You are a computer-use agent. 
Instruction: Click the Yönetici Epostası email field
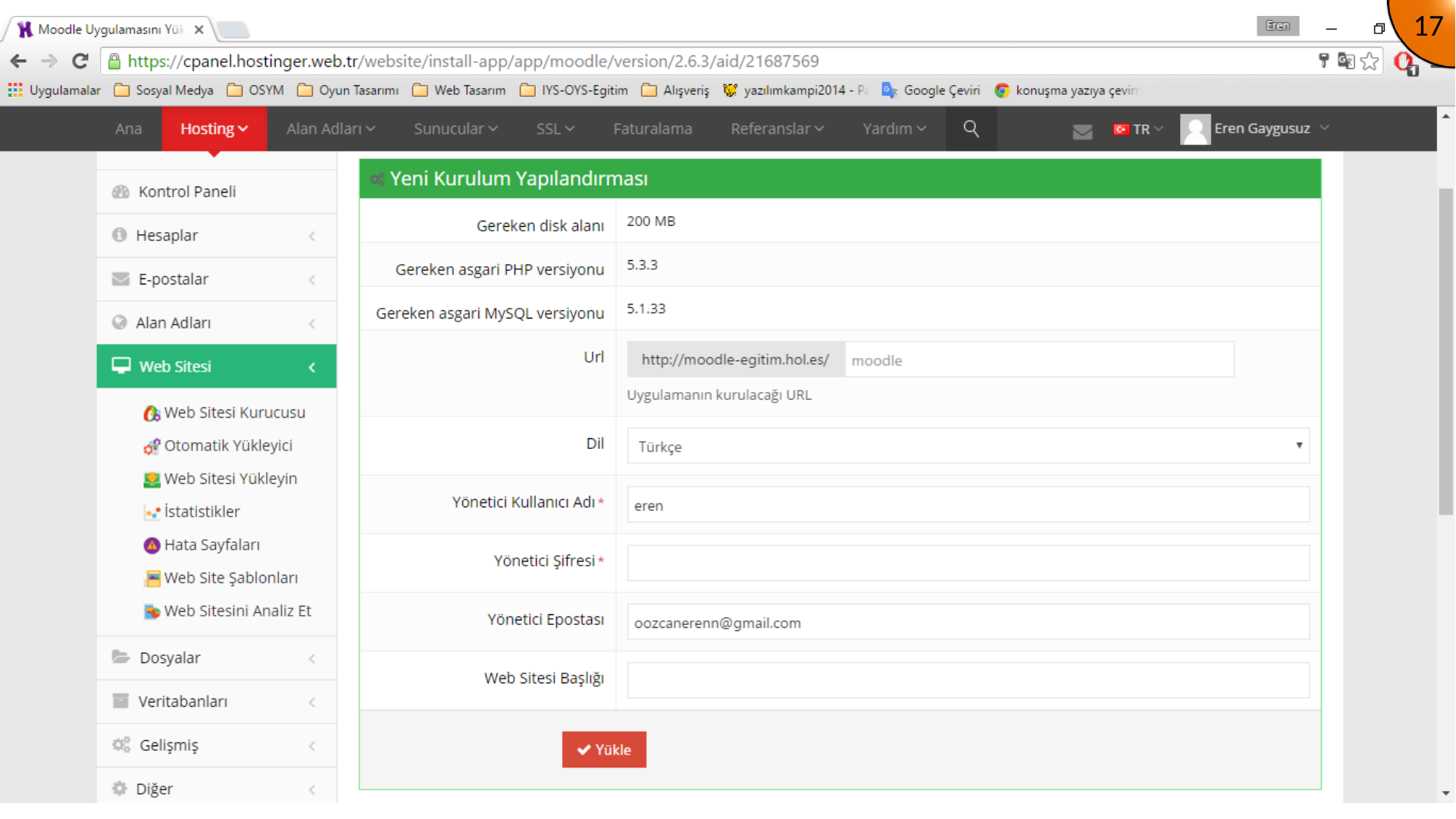pyautogui.click(x=968, y=622)
